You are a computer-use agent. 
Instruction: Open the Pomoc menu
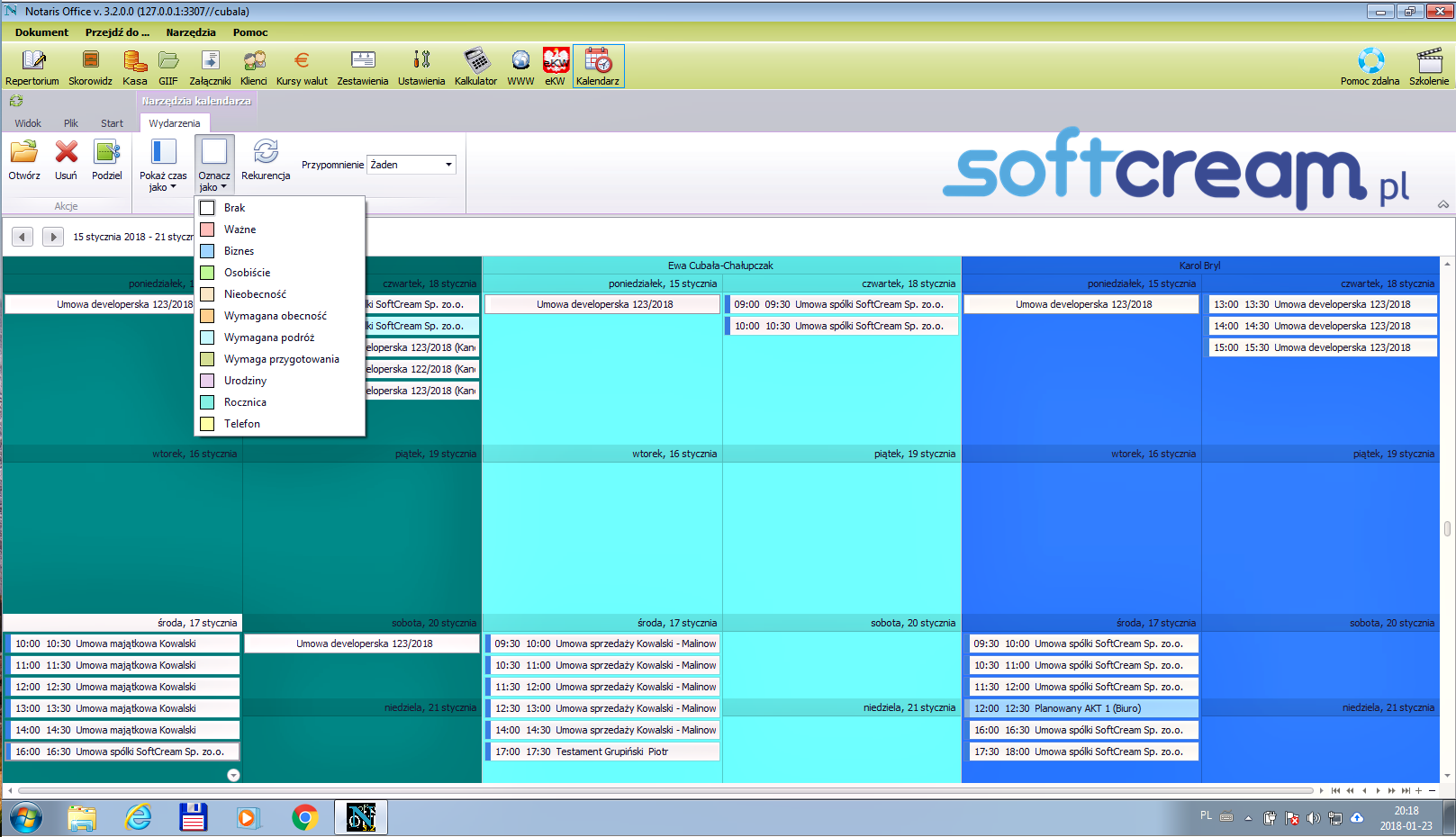coord(250,32)
